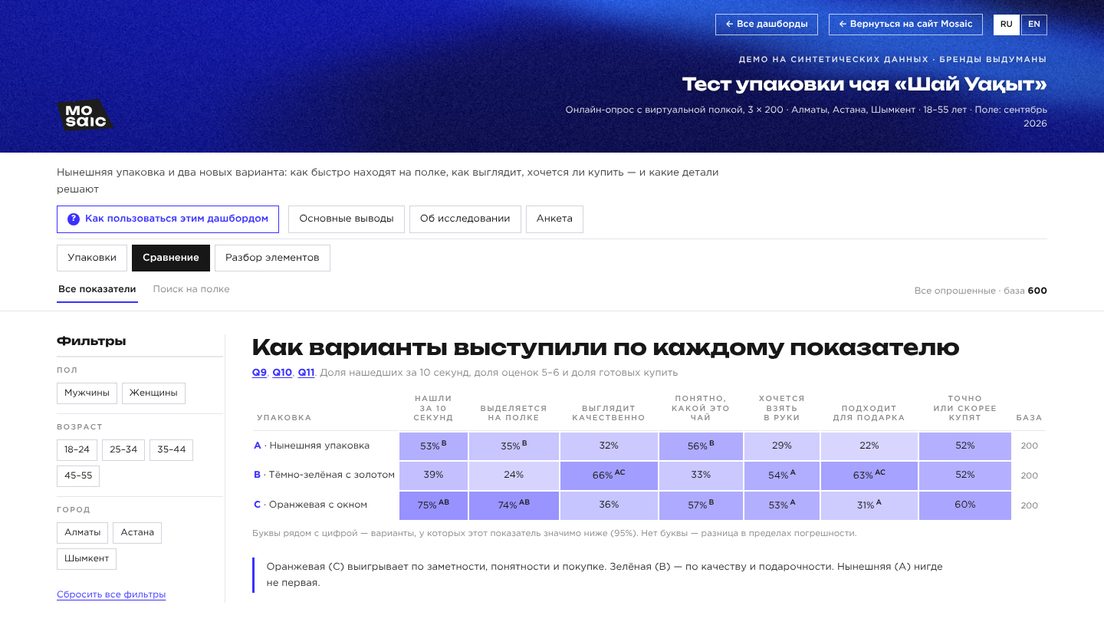Toggle age filter 35-44
1104x625 pixels.
coord(171,450)
